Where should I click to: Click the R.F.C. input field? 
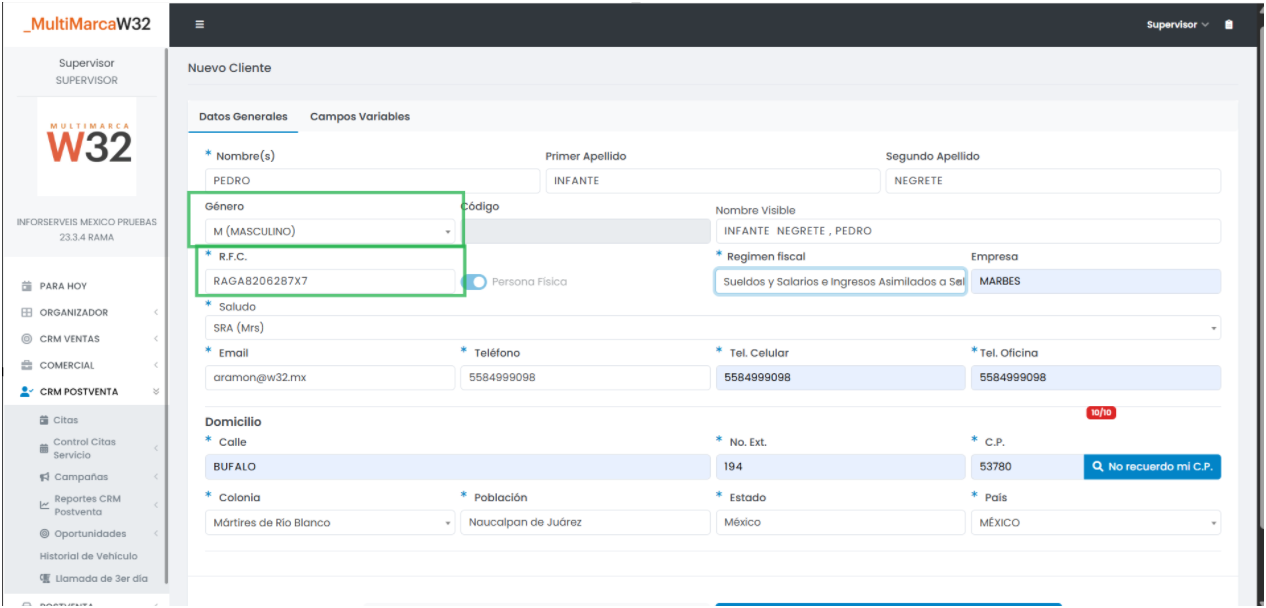pos(330,281)
